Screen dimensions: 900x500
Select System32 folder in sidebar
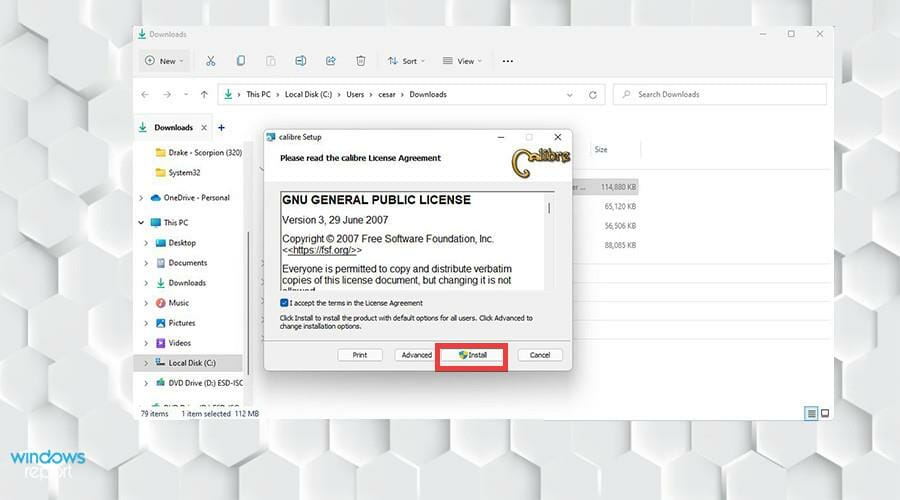pyautogui.click(x=178, y=173)
